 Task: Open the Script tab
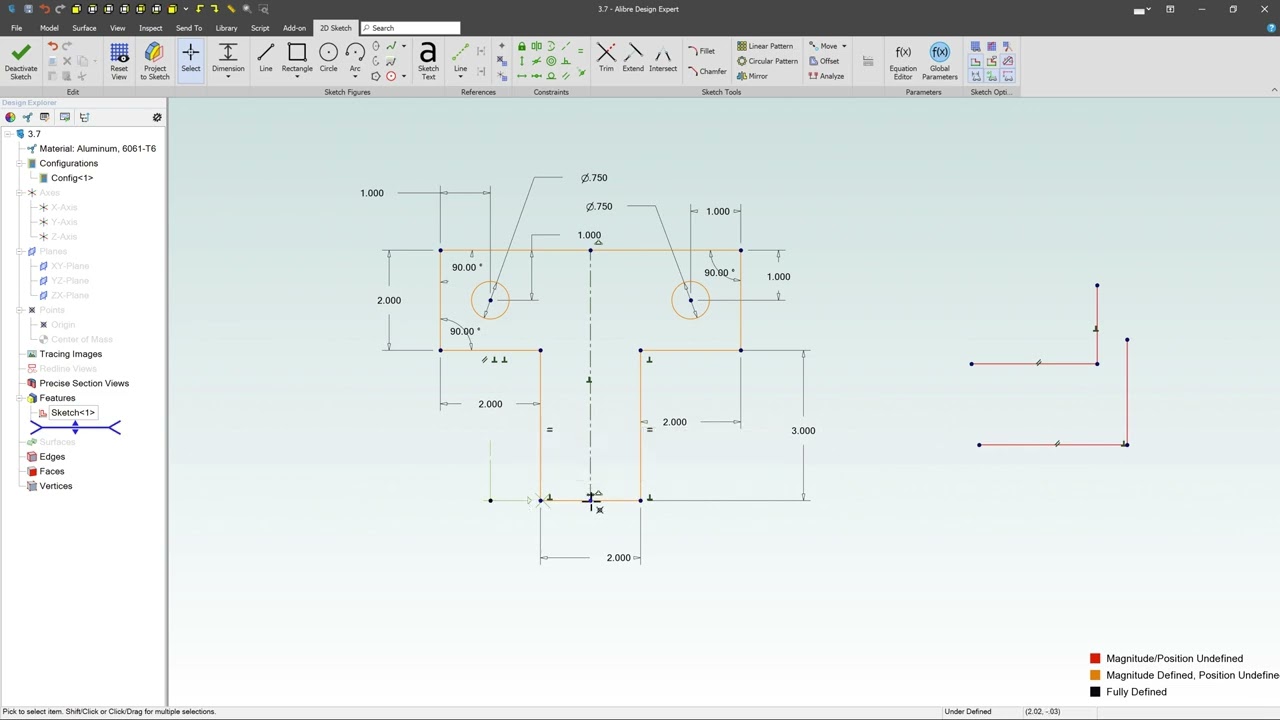(260, 28)
